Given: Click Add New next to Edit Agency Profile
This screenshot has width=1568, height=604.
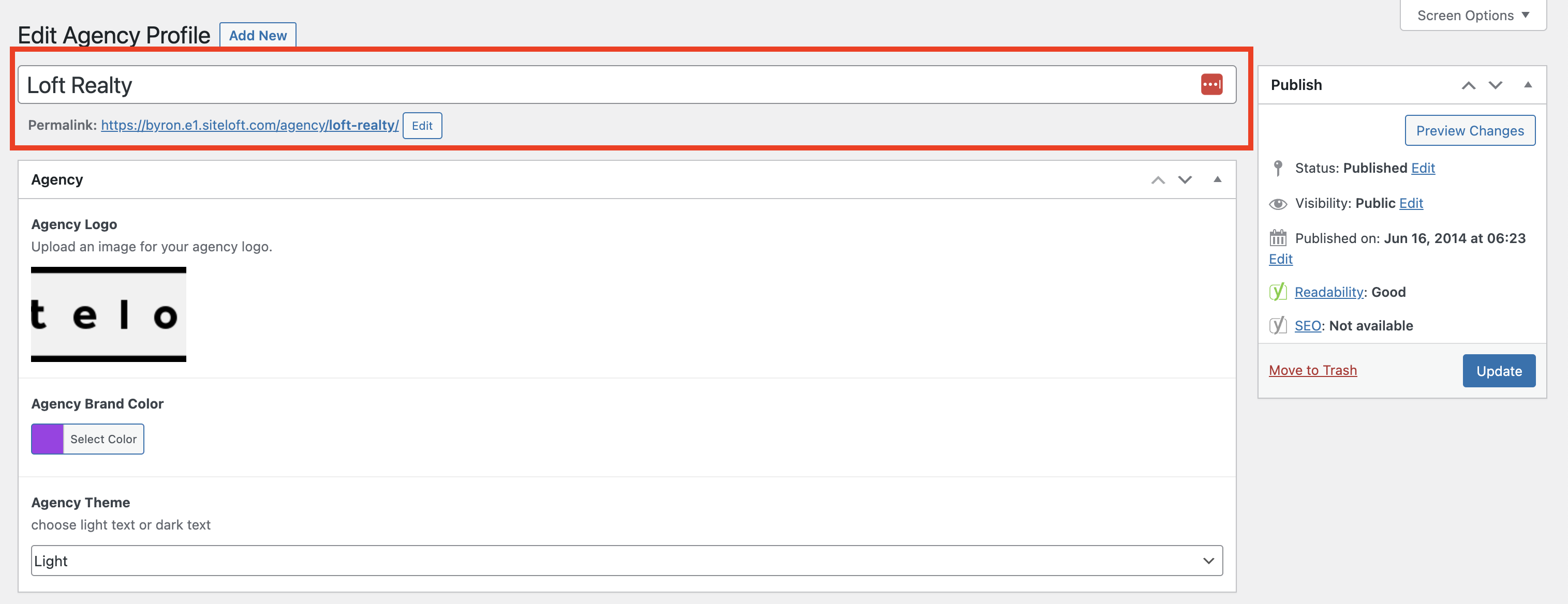Looking at the screenshot, I should (258, 35).
